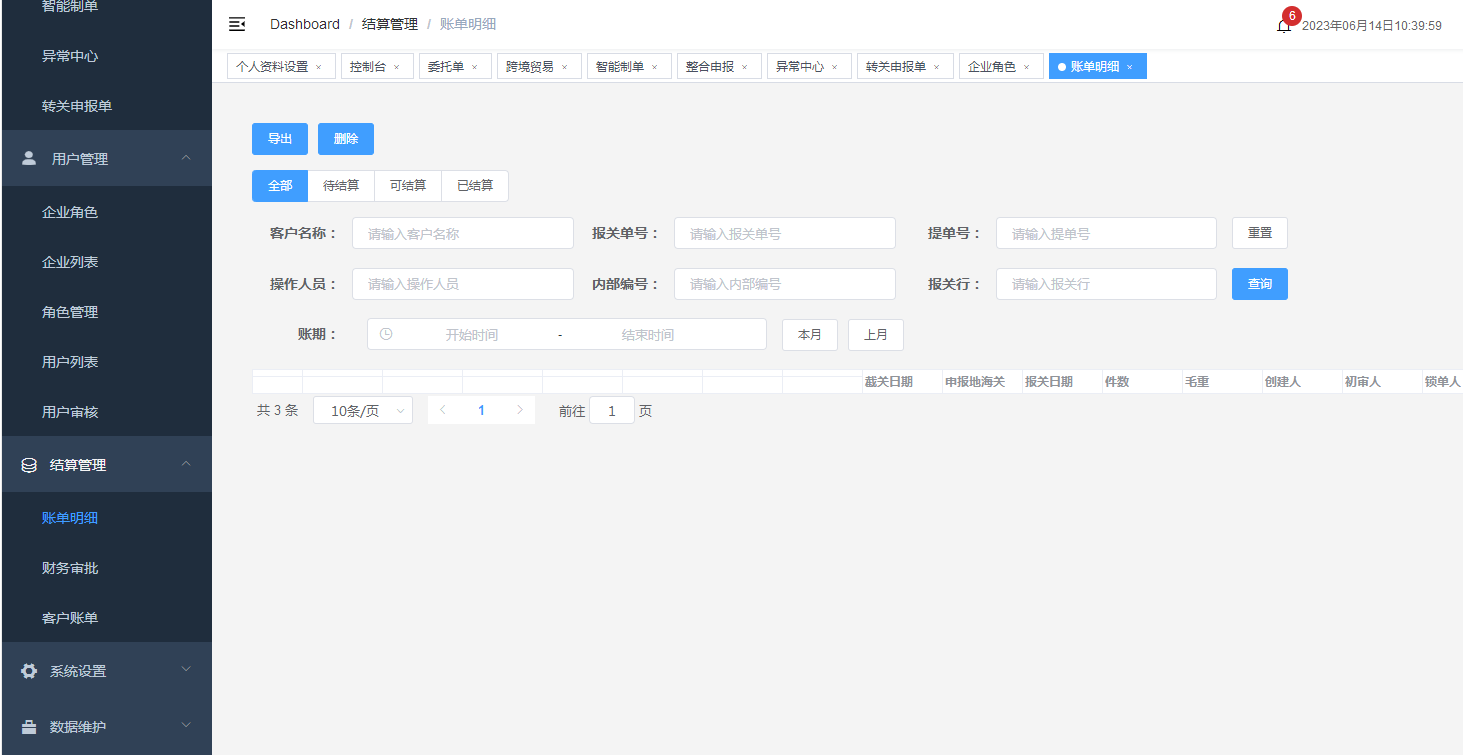Close the 跨境贸易 tab with x icon
This screenshot has width=1463, height=755.
point(564,67)
